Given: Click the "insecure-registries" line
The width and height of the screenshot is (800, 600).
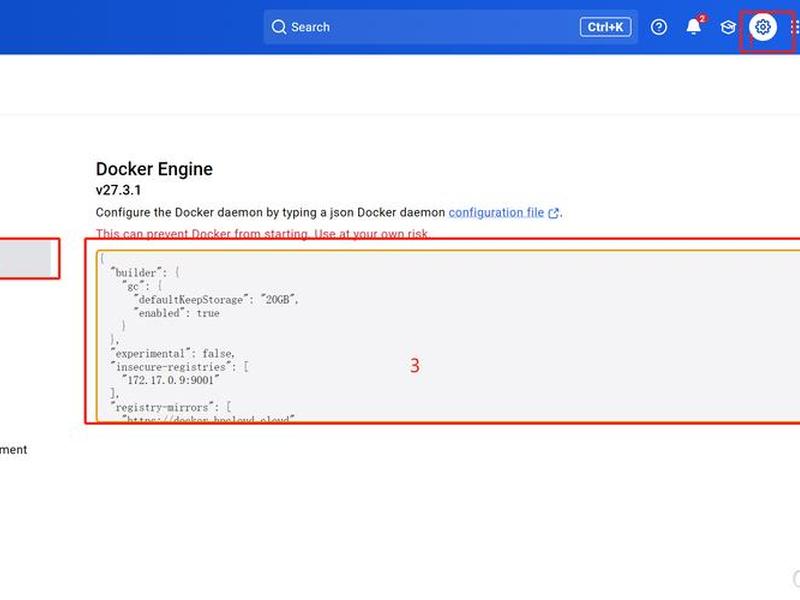Looking at the screenshot, I should (x=180, y=367).
